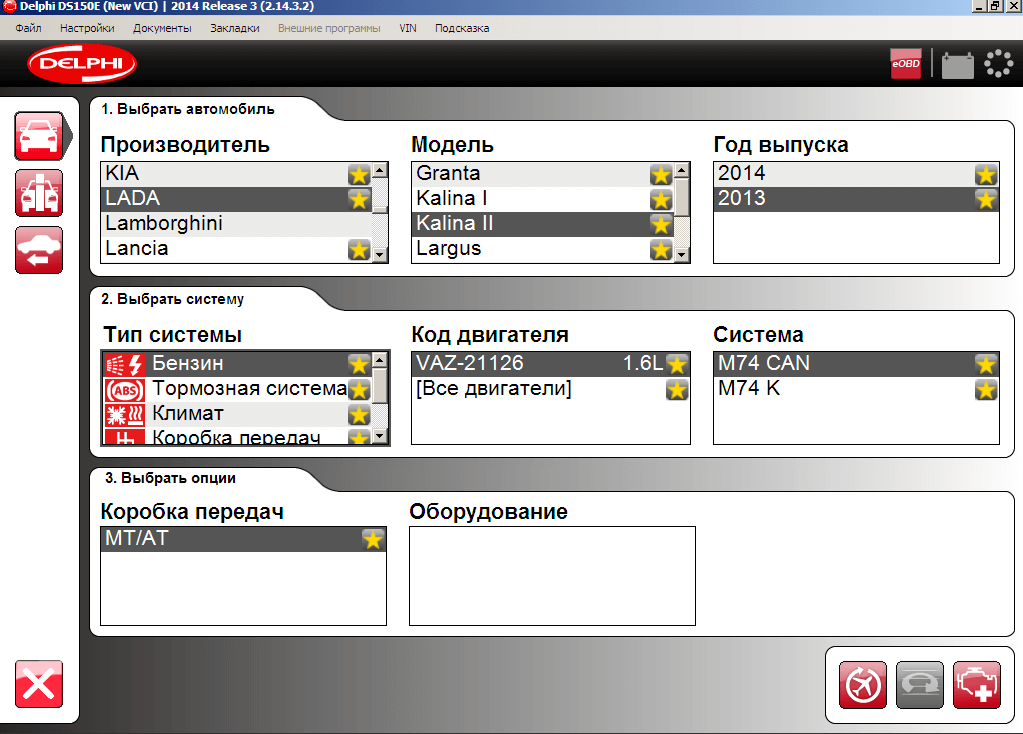
Task: Open the Настройки menu
Action: click(x=87, y=28)
